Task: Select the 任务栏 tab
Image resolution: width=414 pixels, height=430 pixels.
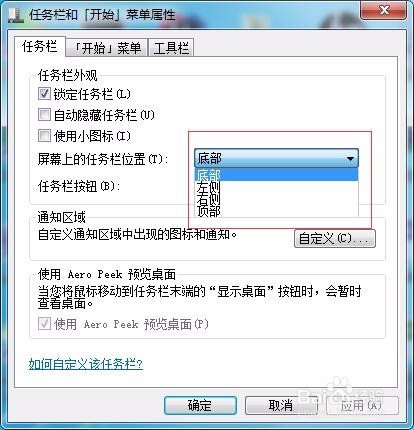Action: coord(40,46)
